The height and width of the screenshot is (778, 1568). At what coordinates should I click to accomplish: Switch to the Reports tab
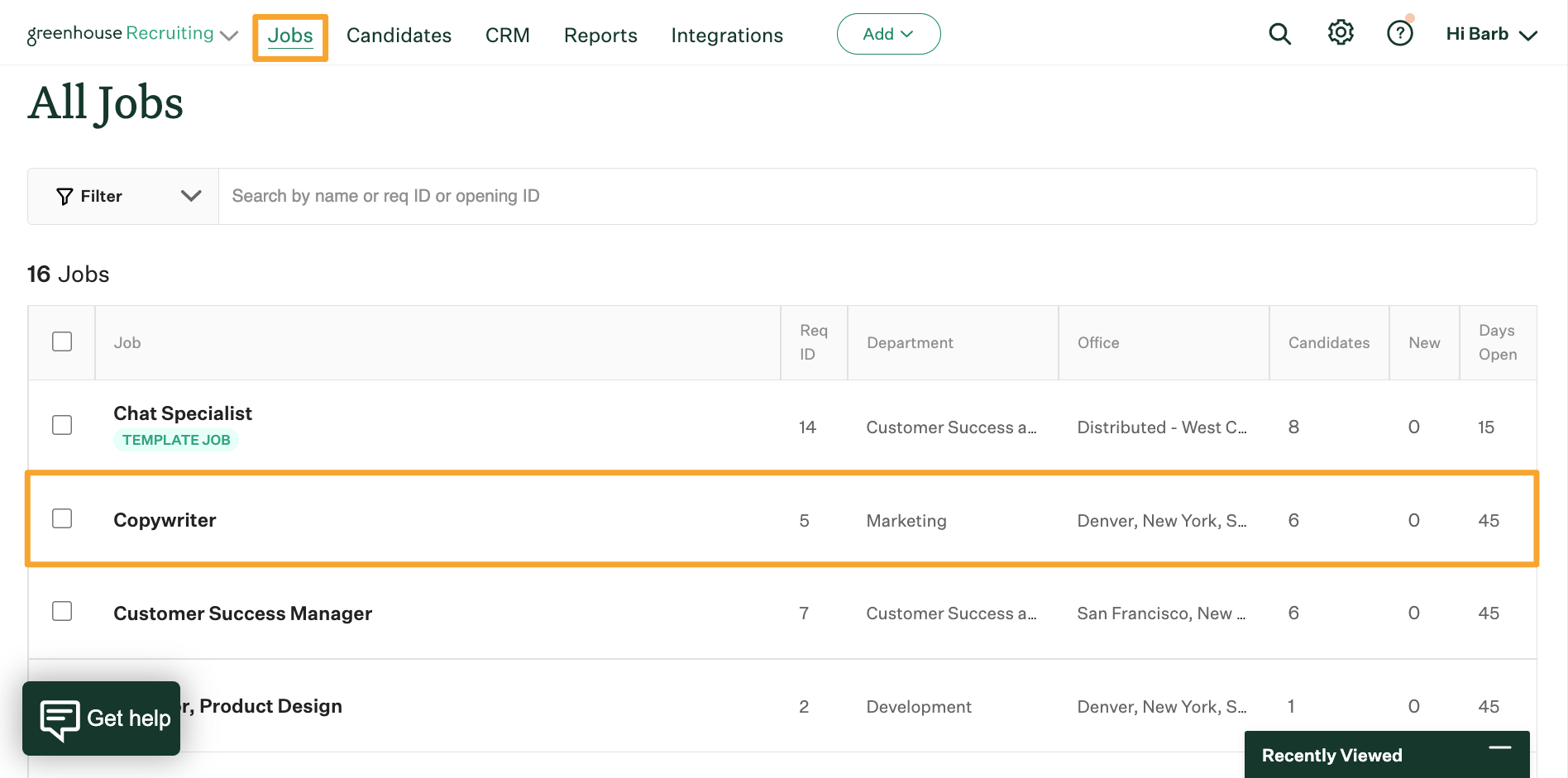point(600,36)
